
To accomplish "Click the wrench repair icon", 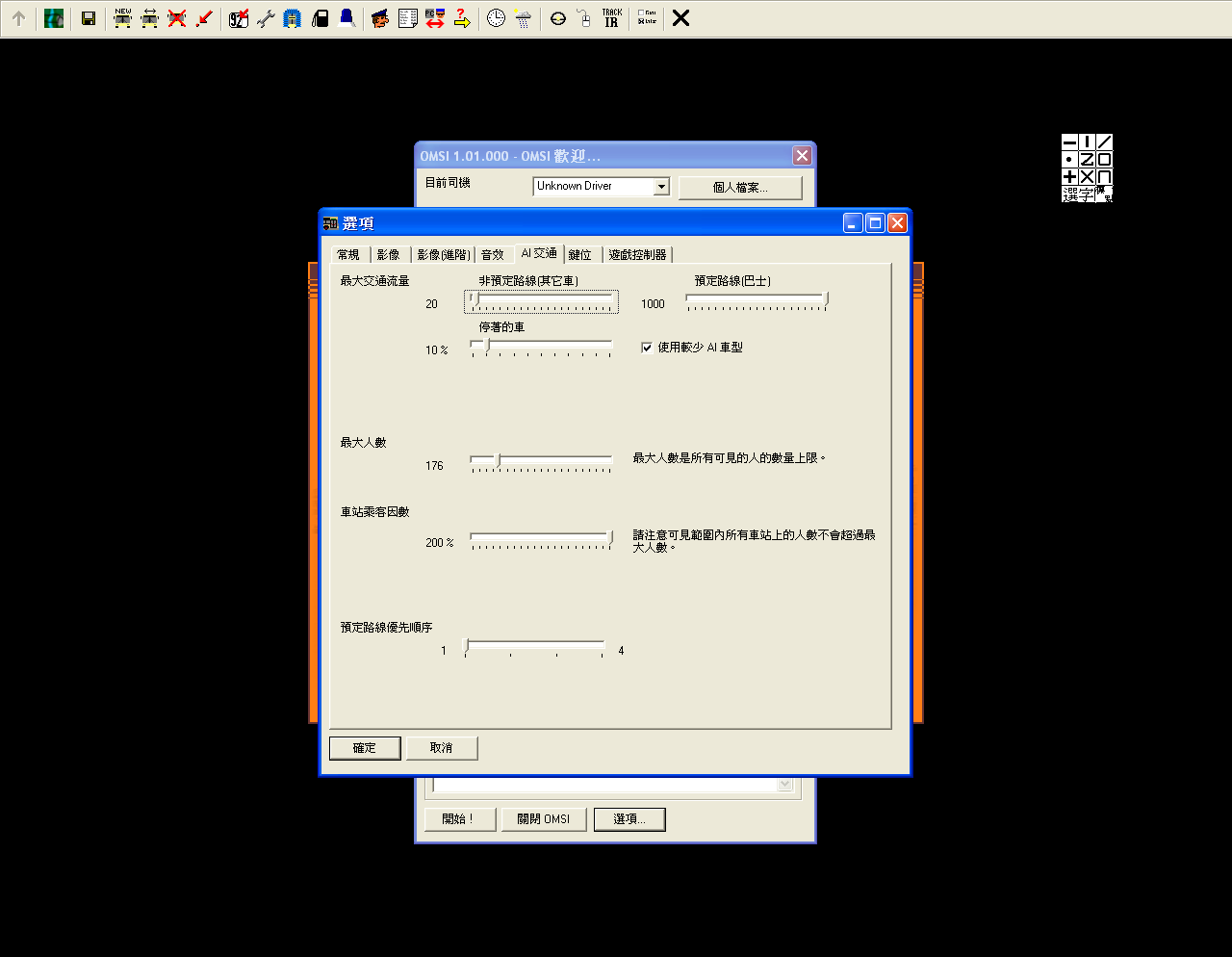I will point(266,18).
